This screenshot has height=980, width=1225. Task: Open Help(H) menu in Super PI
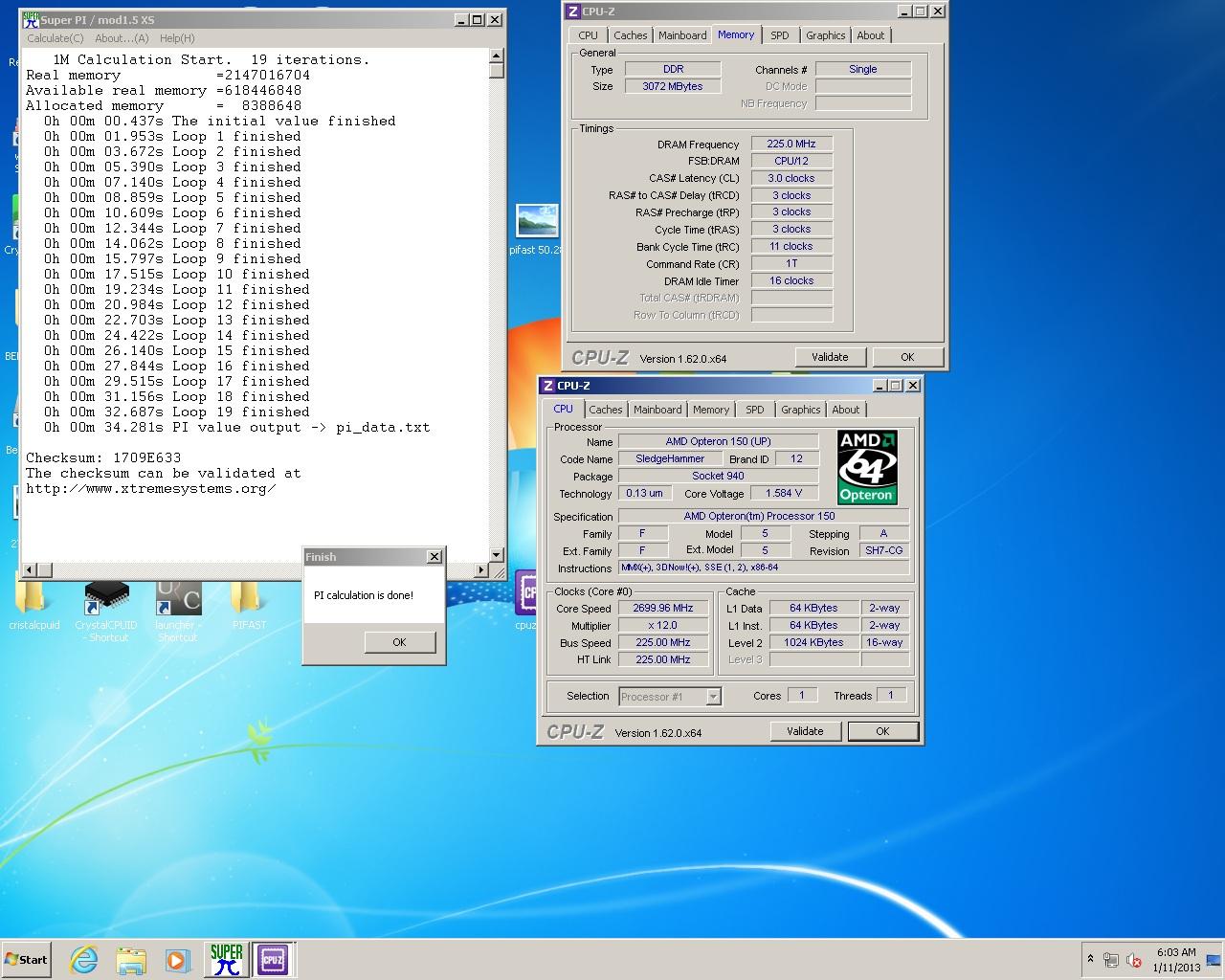pos(177,38)
